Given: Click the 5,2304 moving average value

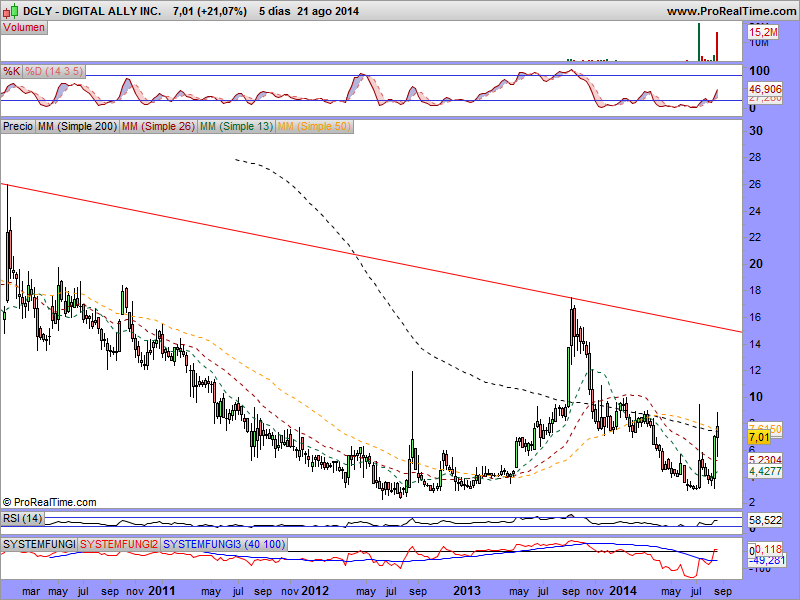Looking at the screenshot, I should pos(765,460).
